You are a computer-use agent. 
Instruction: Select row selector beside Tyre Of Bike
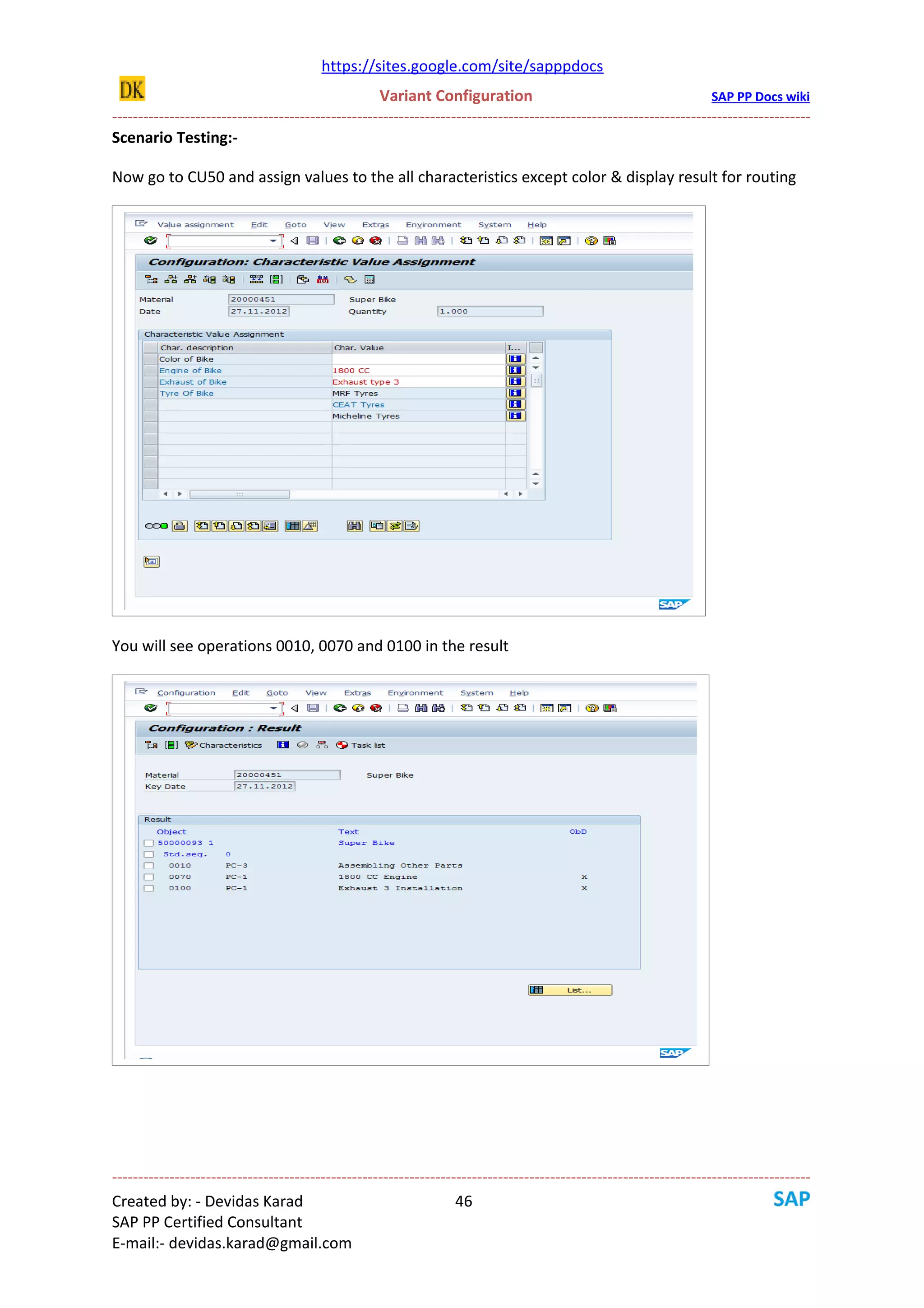point(151,393)
